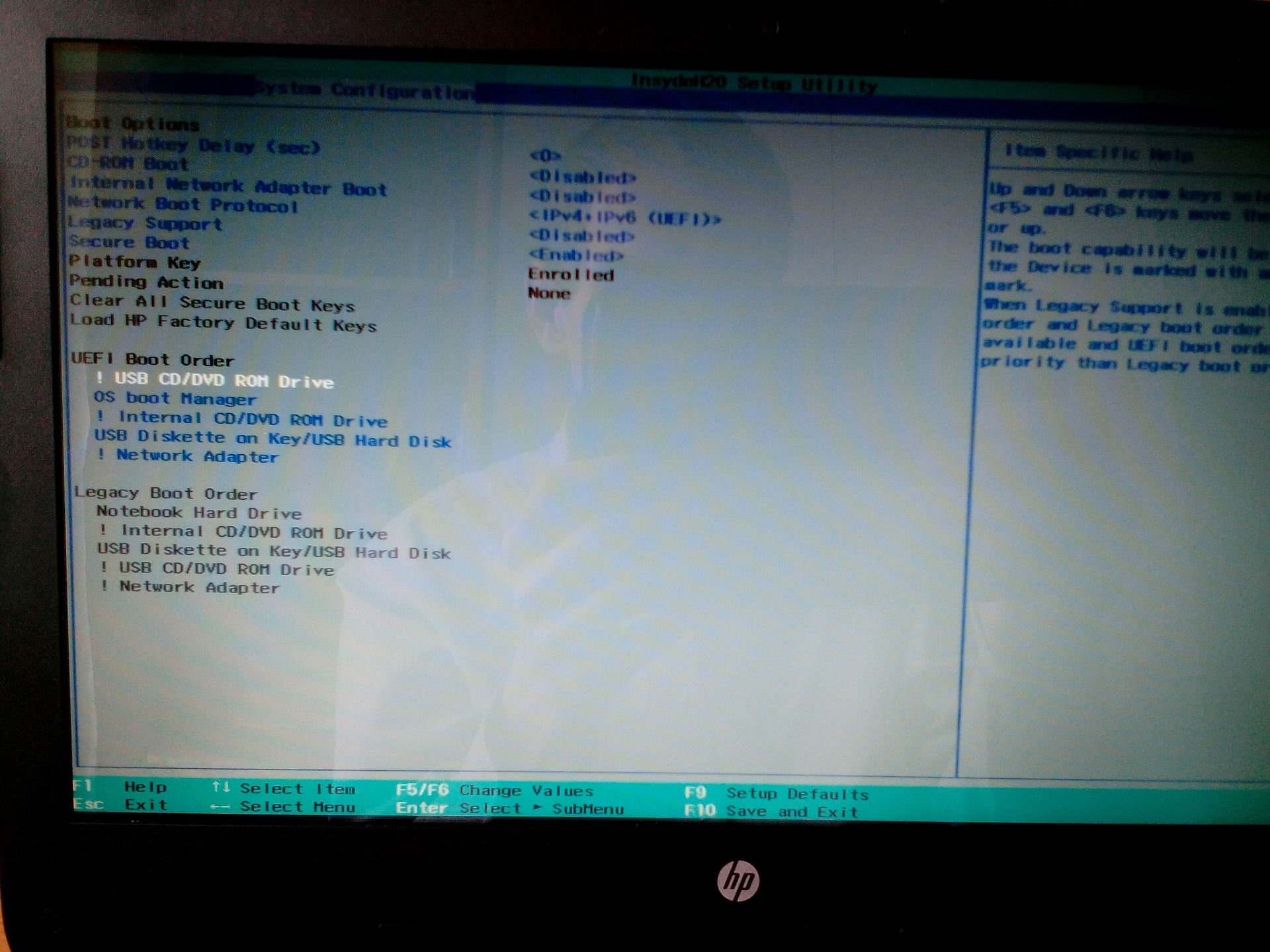Change Internal Network Adapter Boot value Disabled
The height and width of the screenshot is (952, 1270).
pyautogui.click(x=583, y=196)
